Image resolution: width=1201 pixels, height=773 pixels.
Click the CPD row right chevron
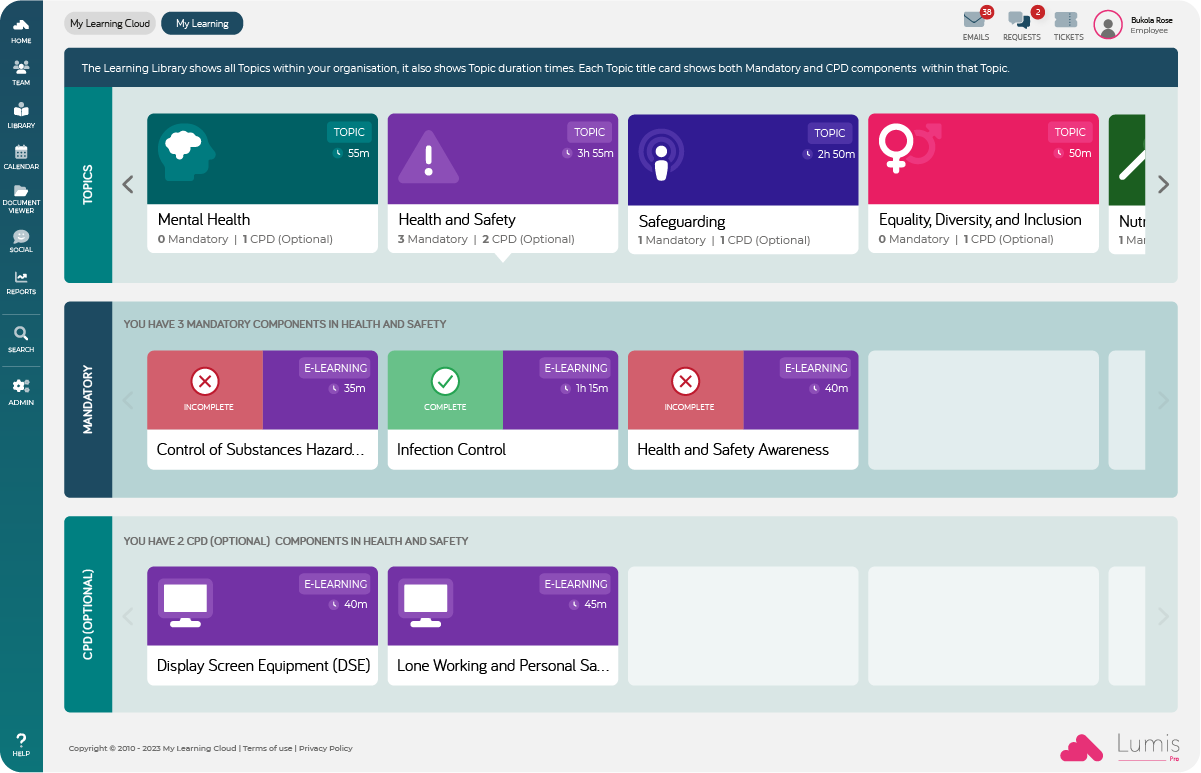1163,617
